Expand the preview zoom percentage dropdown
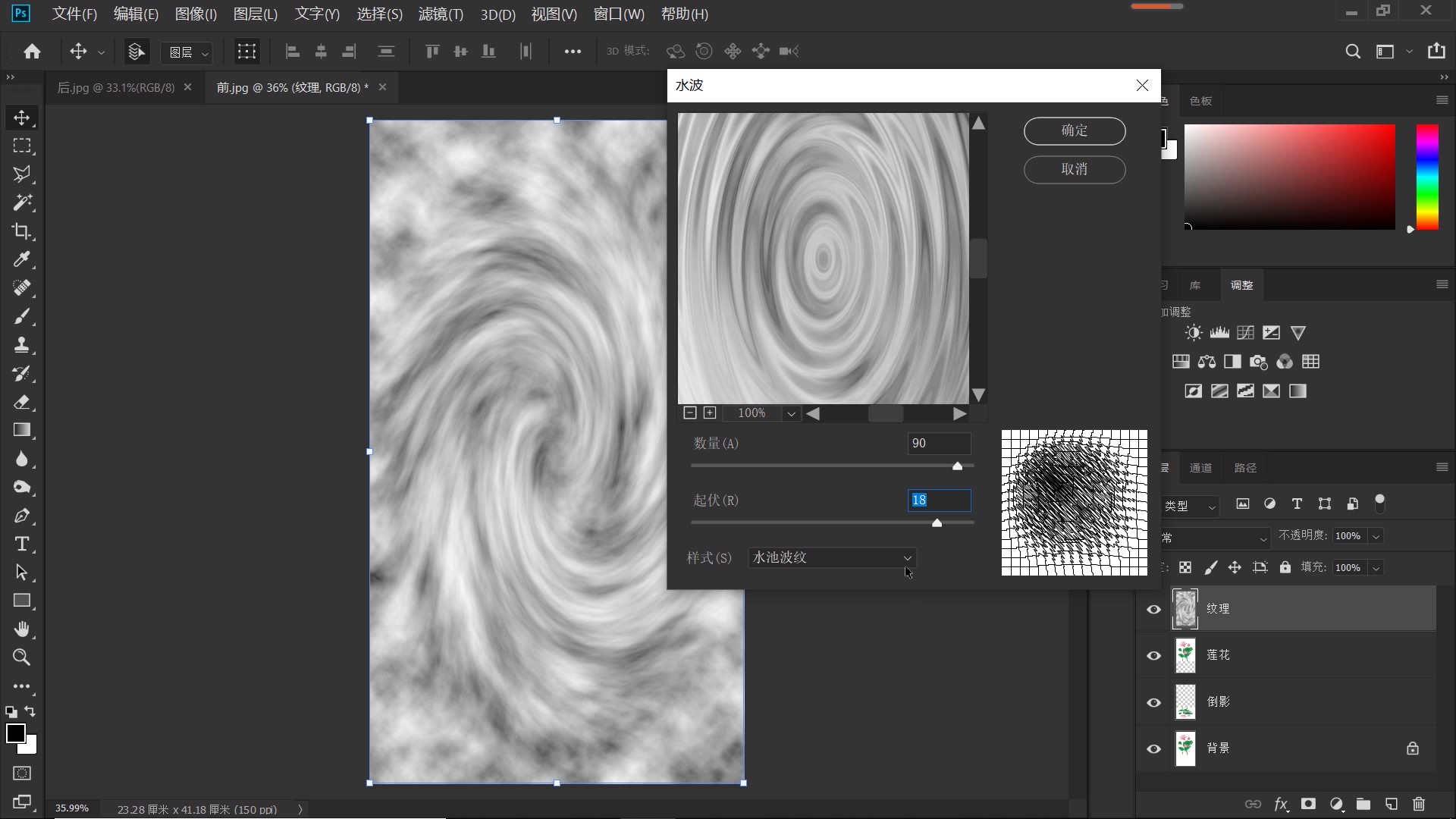This screenshot has height=819, width=1456. 791,413
